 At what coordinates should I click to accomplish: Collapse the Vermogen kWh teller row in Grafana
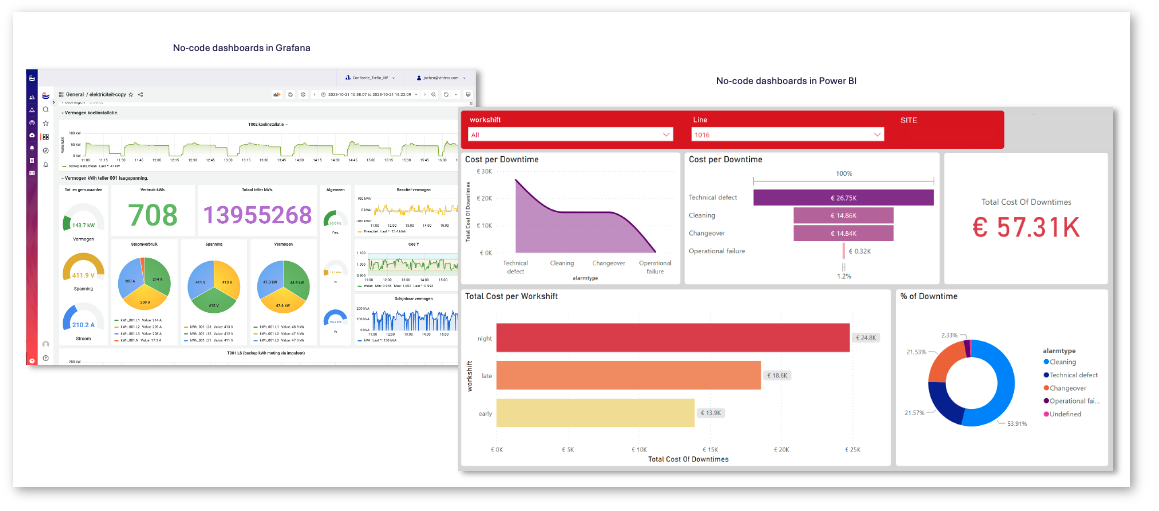coord(105,178)
